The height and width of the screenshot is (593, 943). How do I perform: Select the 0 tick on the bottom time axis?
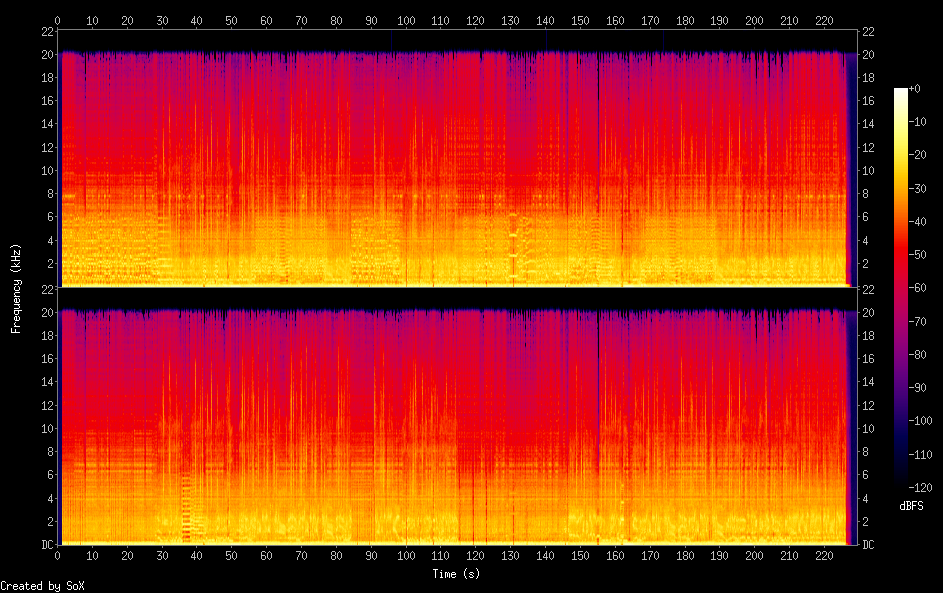coord(58,556)
